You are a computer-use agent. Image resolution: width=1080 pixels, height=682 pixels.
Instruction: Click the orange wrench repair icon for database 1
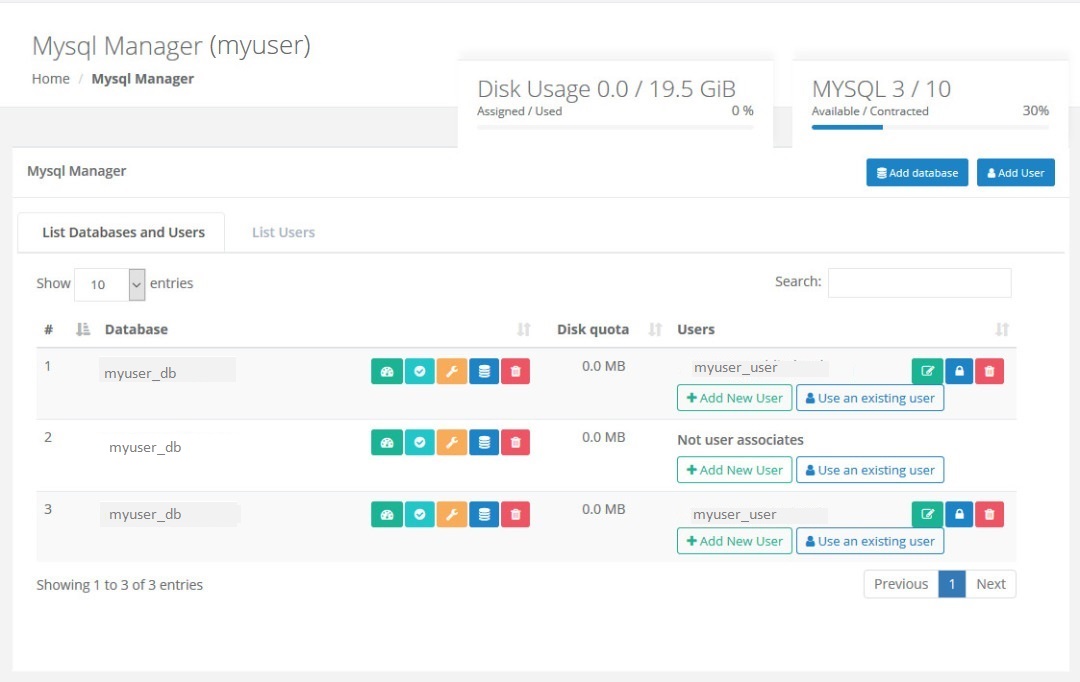[x=452, y=372]
